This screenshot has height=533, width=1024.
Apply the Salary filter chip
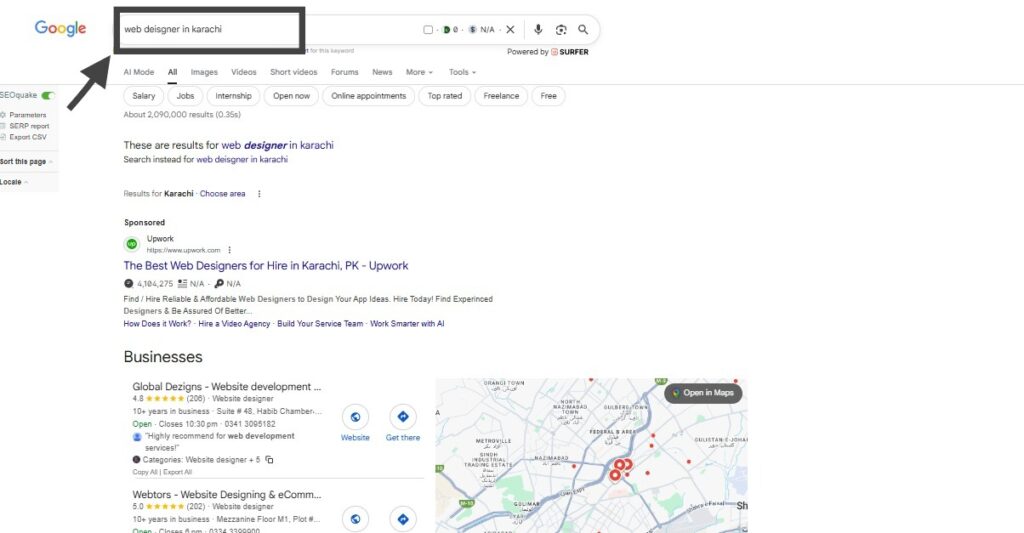click(144, 96)
